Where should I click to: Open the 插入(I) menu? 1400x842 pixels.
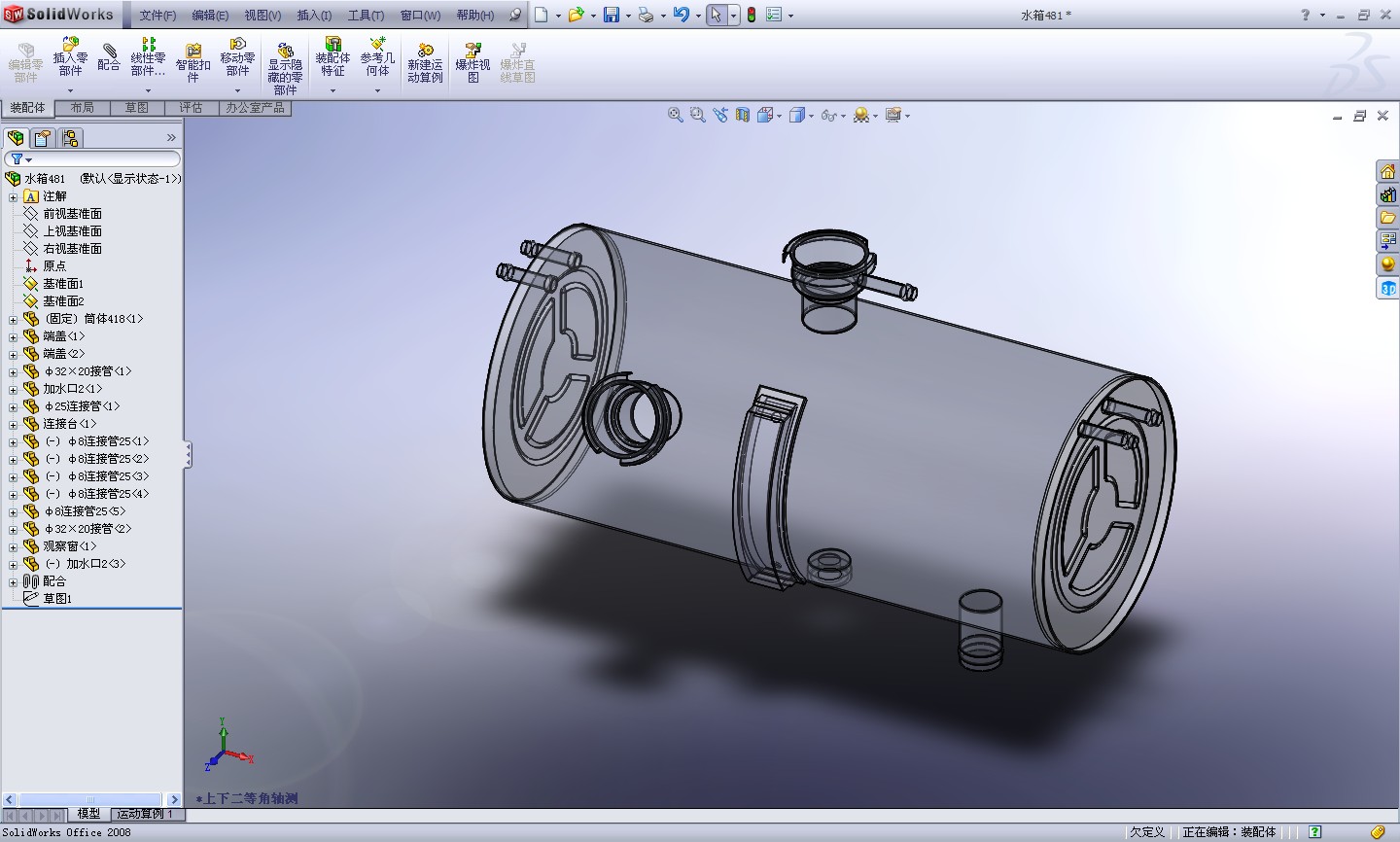point(314,15)
